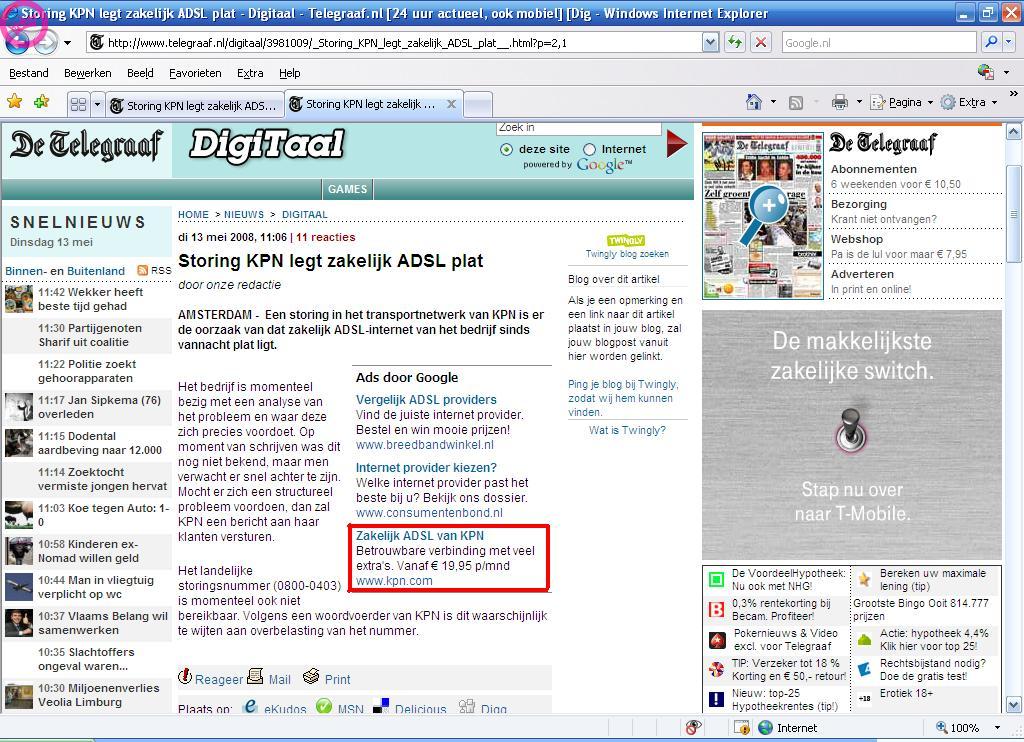This screenshot has height=742, width=1024.
Task: Click the newspaper front page magnifier thumbnail
Action: [x=763, y=216]
